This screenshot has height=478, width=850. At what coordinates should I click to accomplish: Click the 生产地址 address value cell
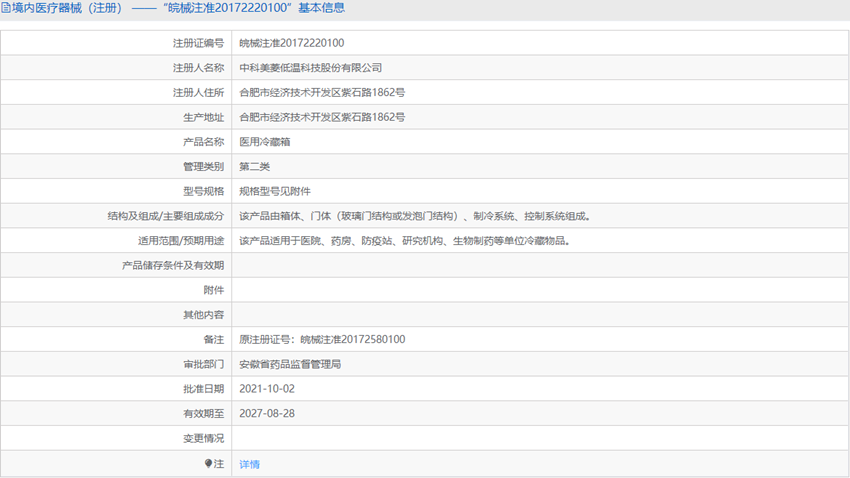(540, 117)
